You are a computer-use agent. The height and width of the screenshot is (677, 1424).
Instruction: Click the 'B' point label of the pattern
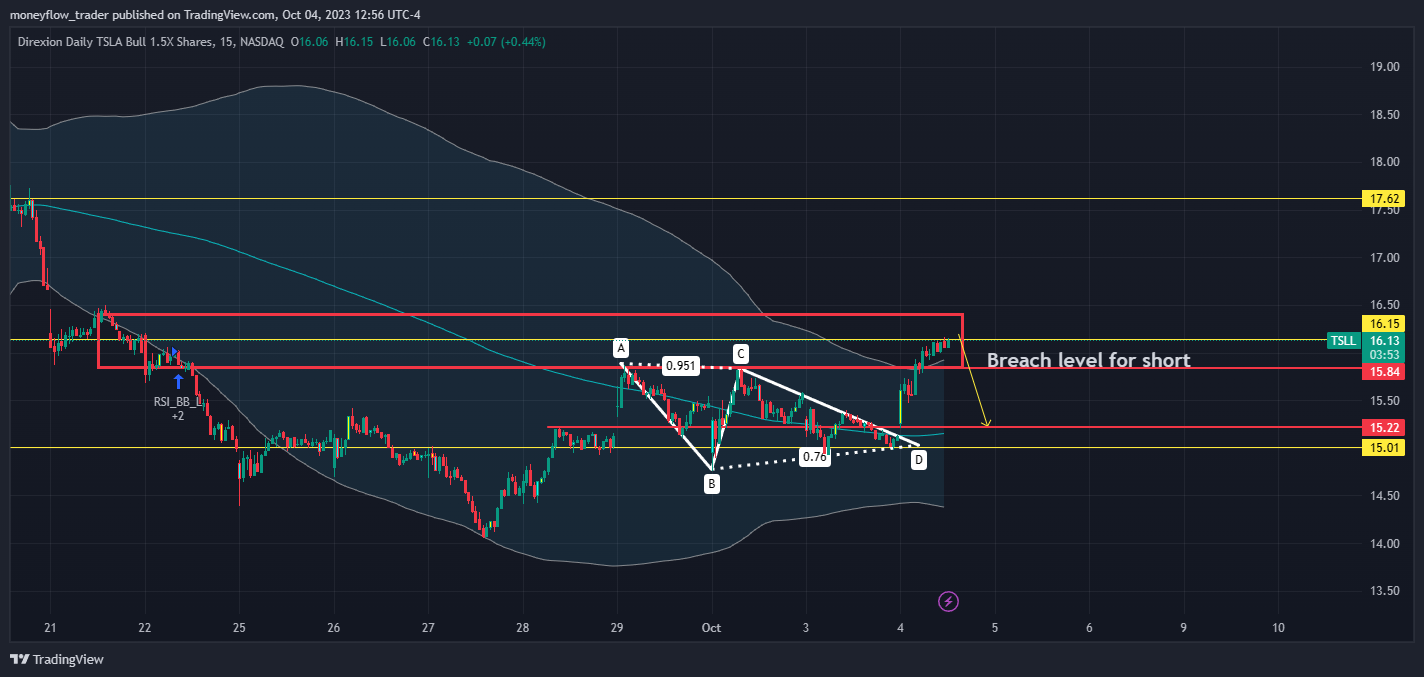tap(711, 484)
